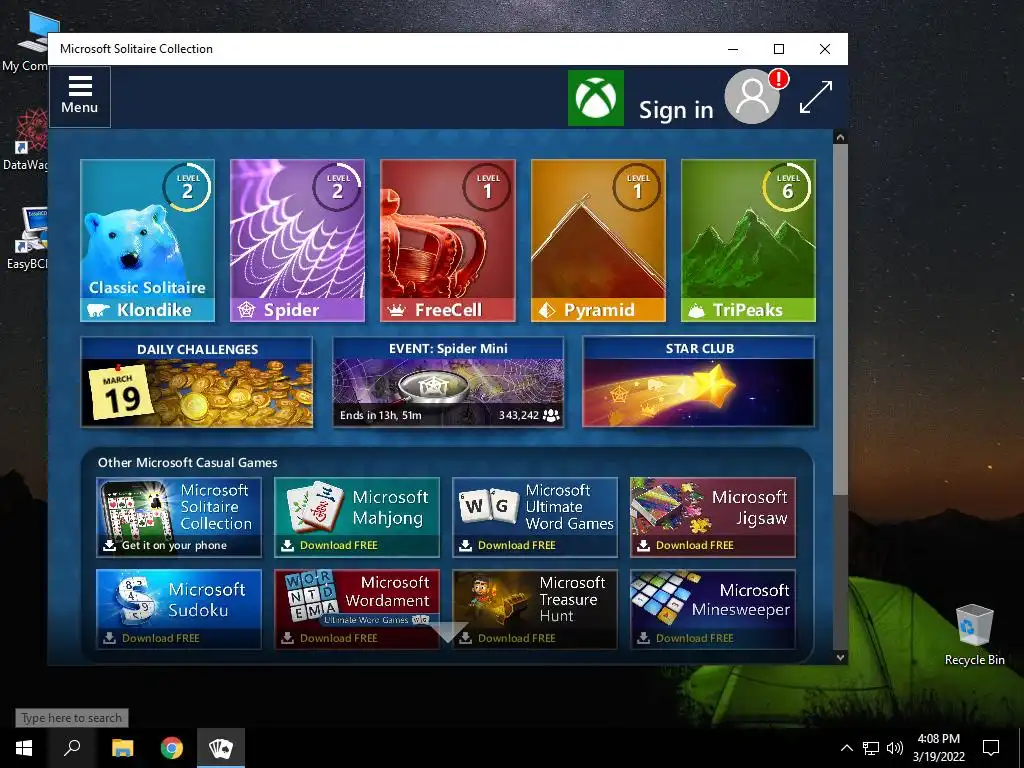Launch the Pyramid game tile
This screenshot has width=1024, height=768.
[598, 240]
